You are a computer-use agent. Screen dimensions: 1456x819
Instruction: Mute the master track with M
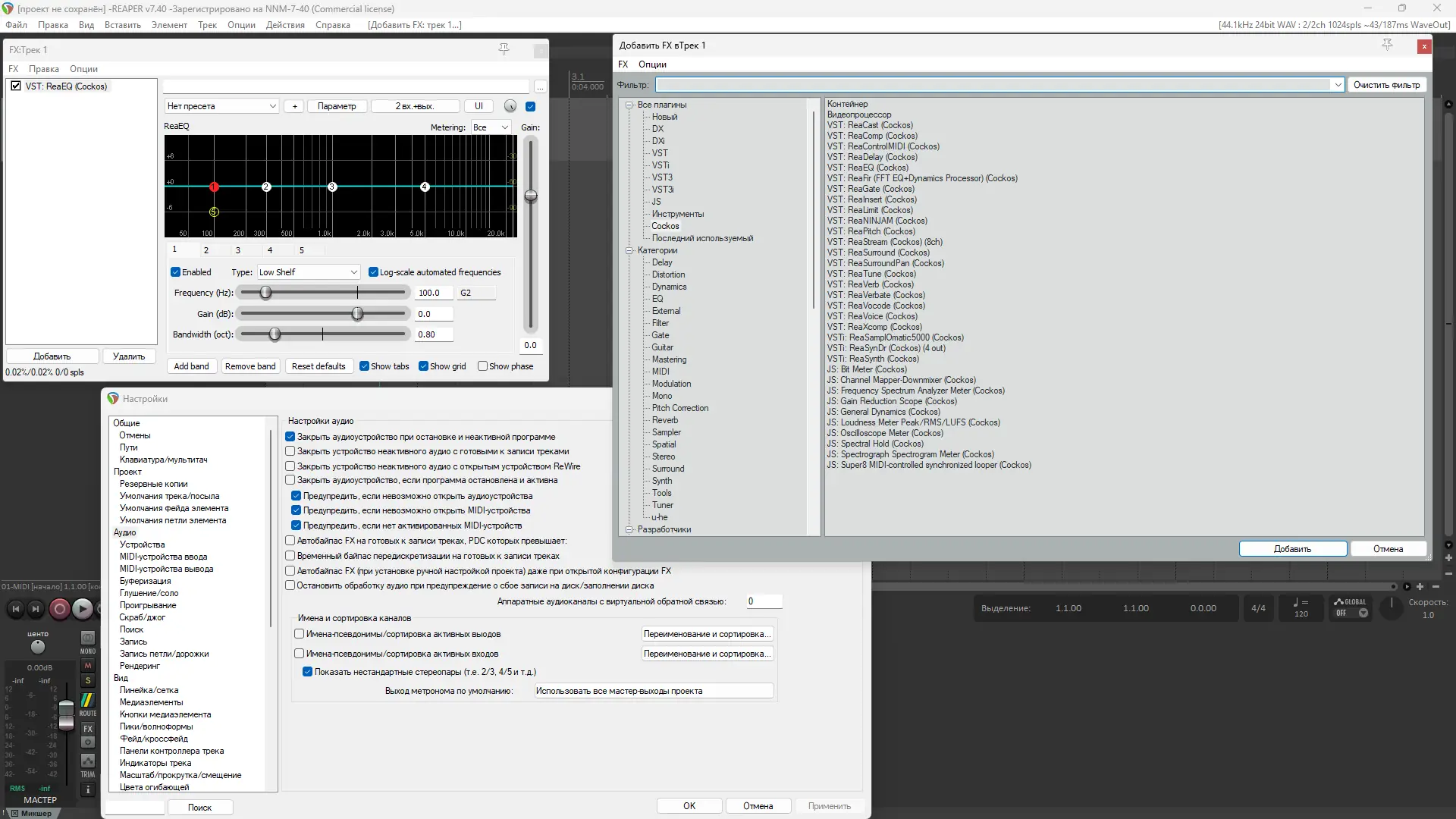(88, 665)
